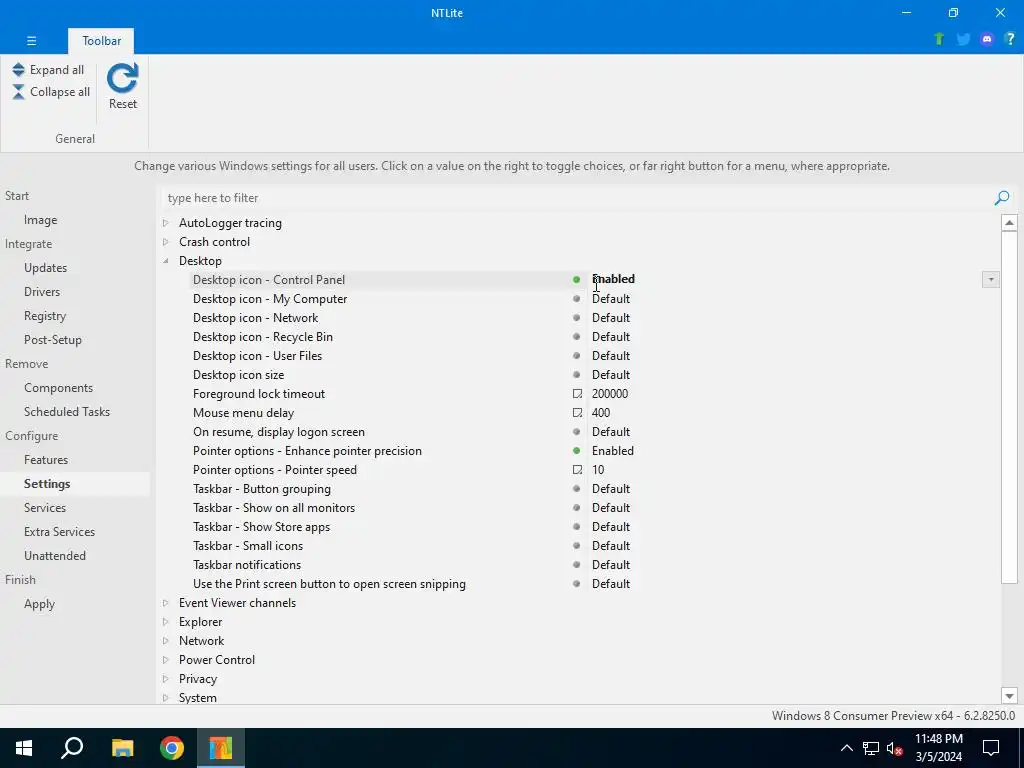Switch to the Toolbar ribbon tab
This screenshot has height=768, width=1024.
tap(101, 40)
